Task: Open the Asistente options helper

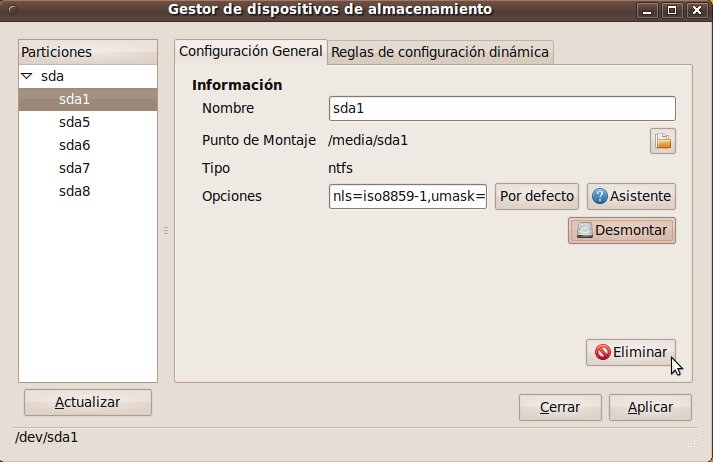Action: pos(631,196)
